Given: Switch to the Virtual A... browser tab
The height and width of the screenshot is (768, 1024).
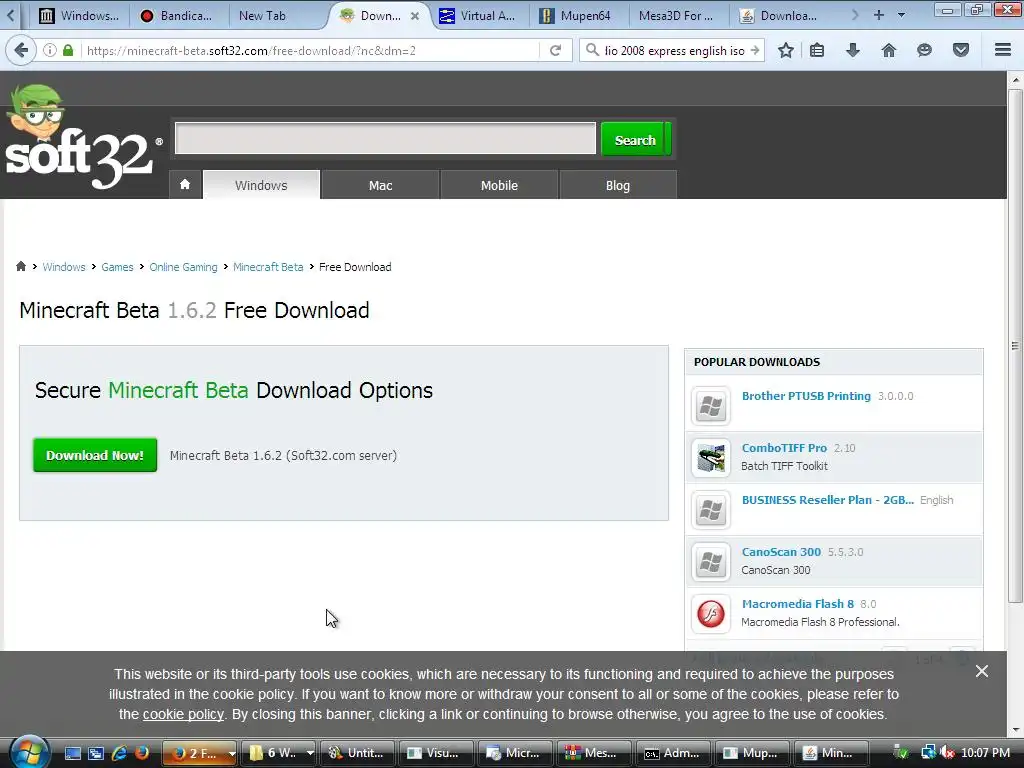Looking at the screenshot, I should click(x=478, y=16).
